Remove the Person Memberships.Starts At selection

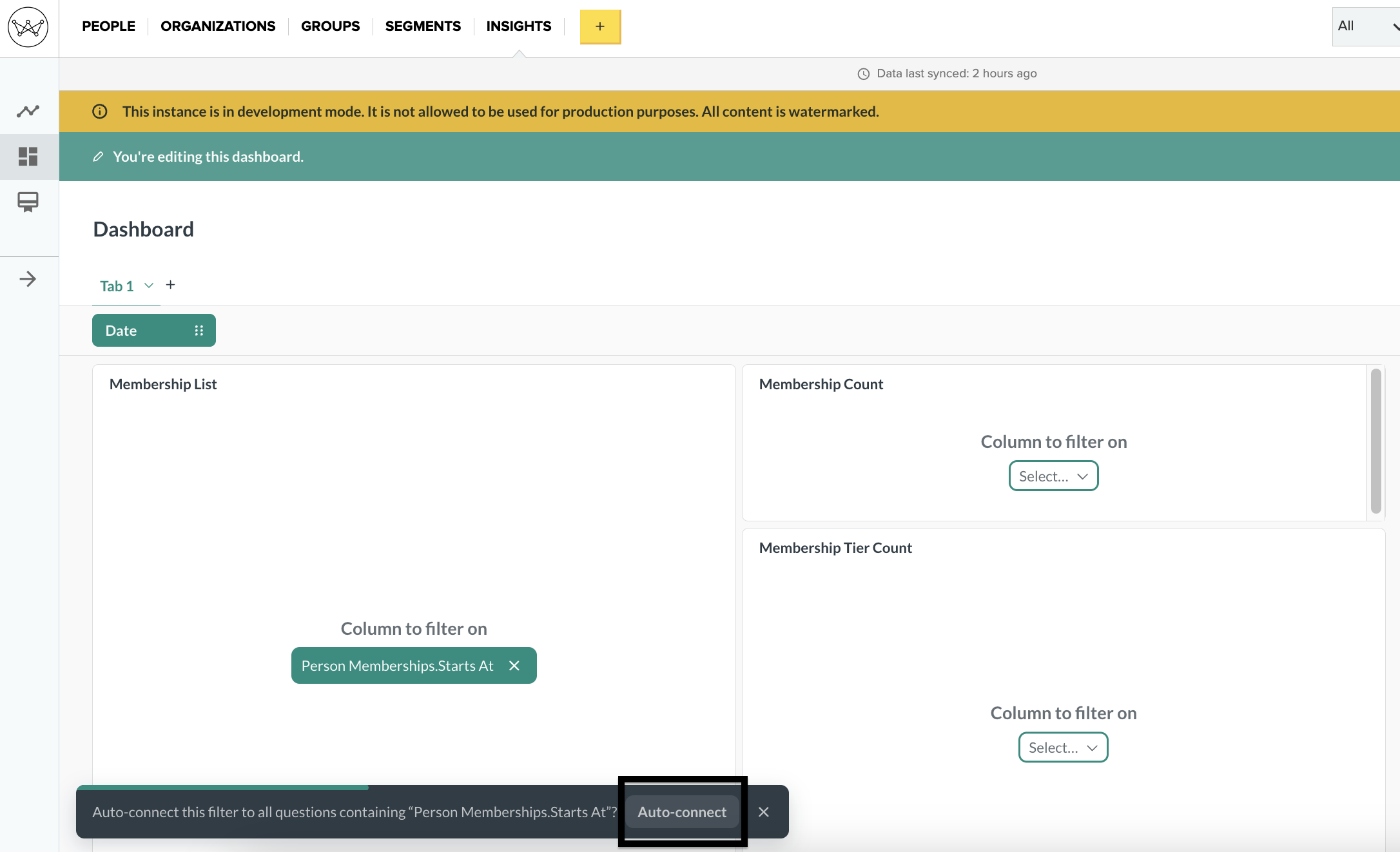(x=514, y=666)
